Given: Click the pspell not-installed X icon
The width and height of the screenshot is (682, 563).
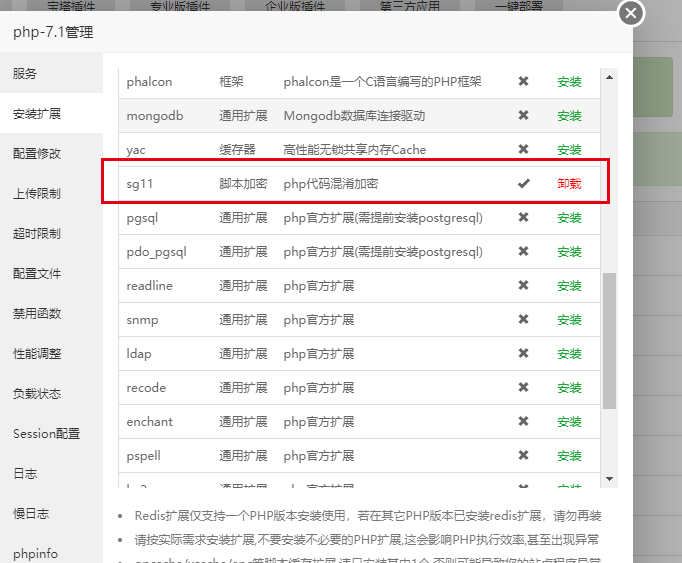Looking at the screenshot, I should (x=523, y=455).
